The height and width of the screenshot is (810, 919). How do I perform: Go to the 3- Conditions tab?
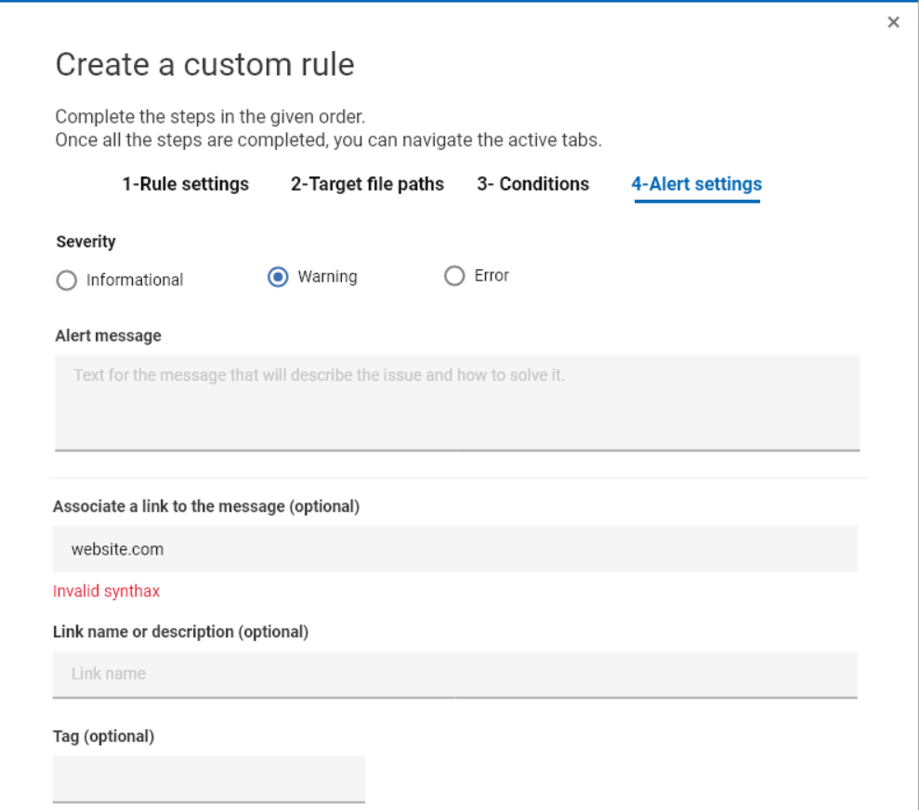pos(533,184)
